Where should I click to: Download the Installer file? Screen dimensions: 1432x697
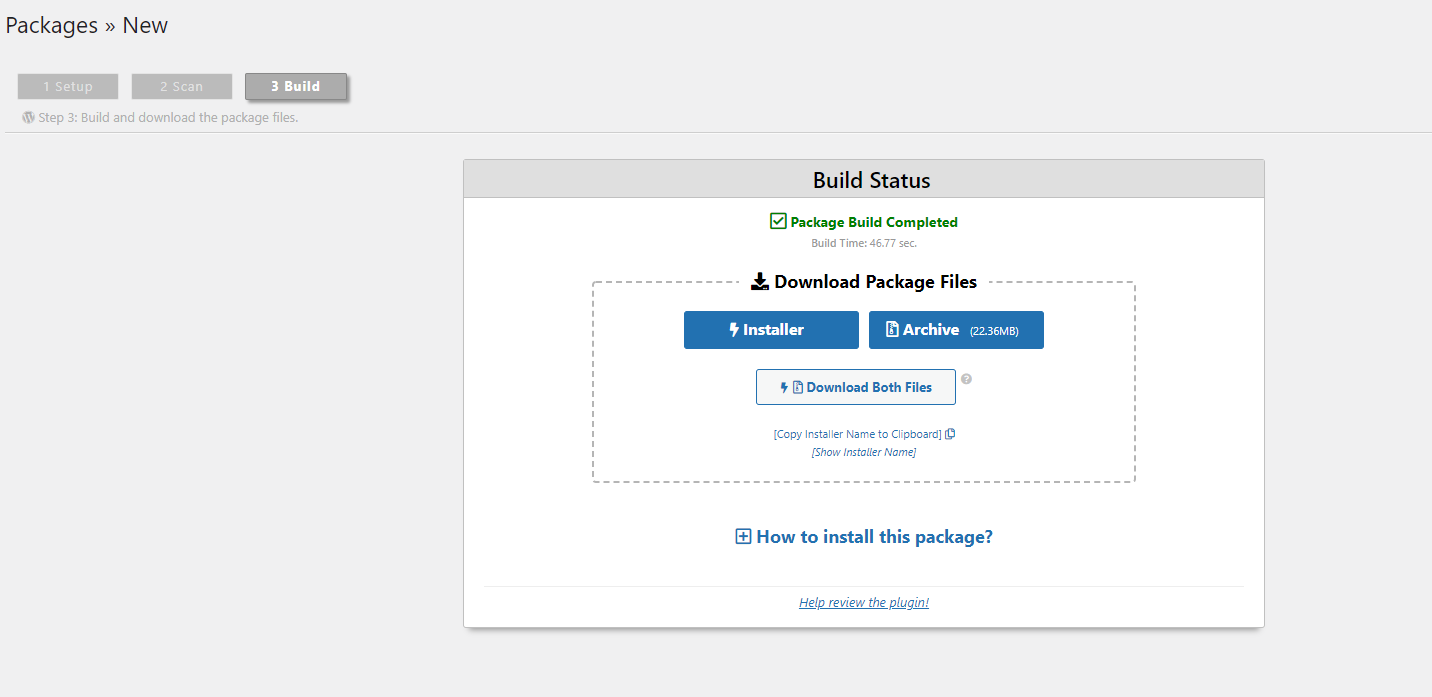point(771,330)
